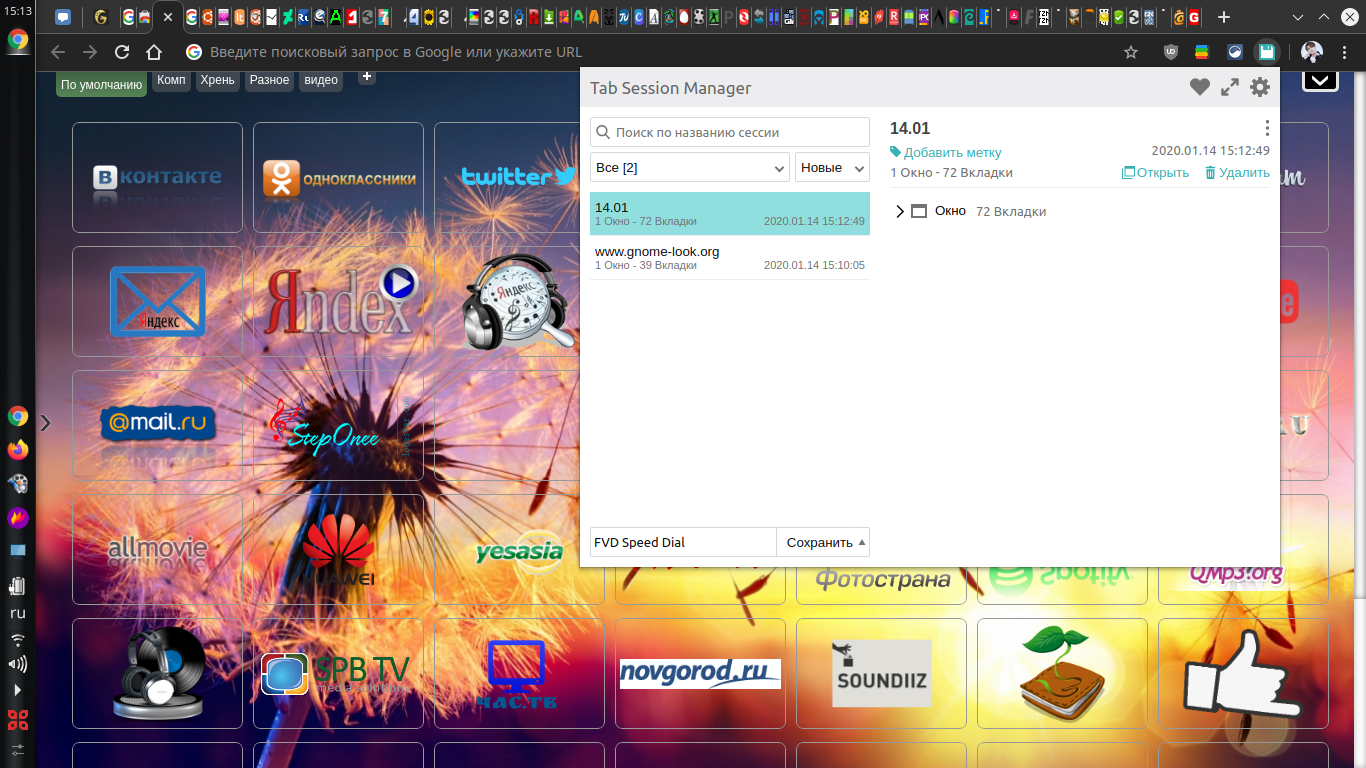Click the red four-squares panel icon

18,720
